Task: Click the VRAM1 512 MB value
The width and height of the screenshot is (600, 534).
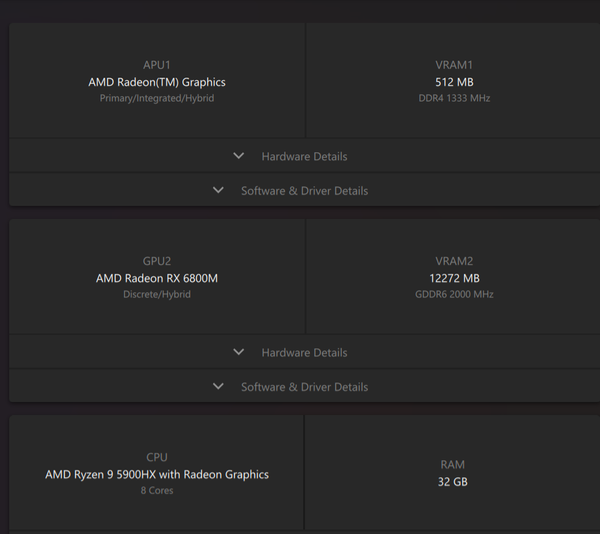Action: (x=454, y=82)
